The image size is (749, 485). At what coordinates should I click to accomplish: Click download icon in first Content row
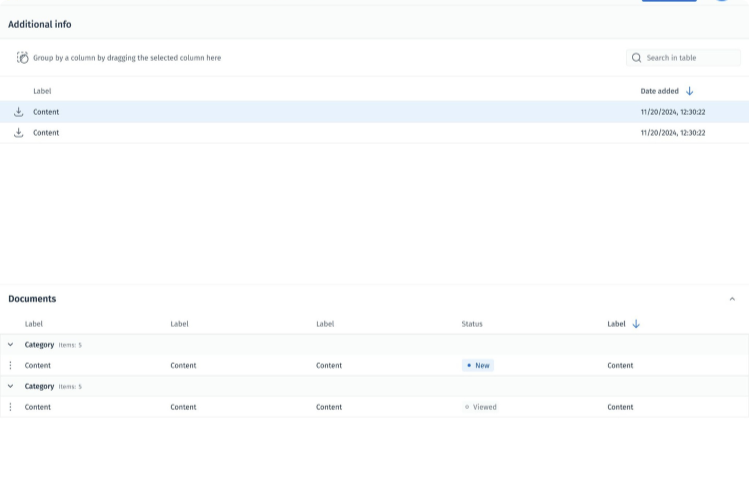pyautogui.click(x=18, y=112)
